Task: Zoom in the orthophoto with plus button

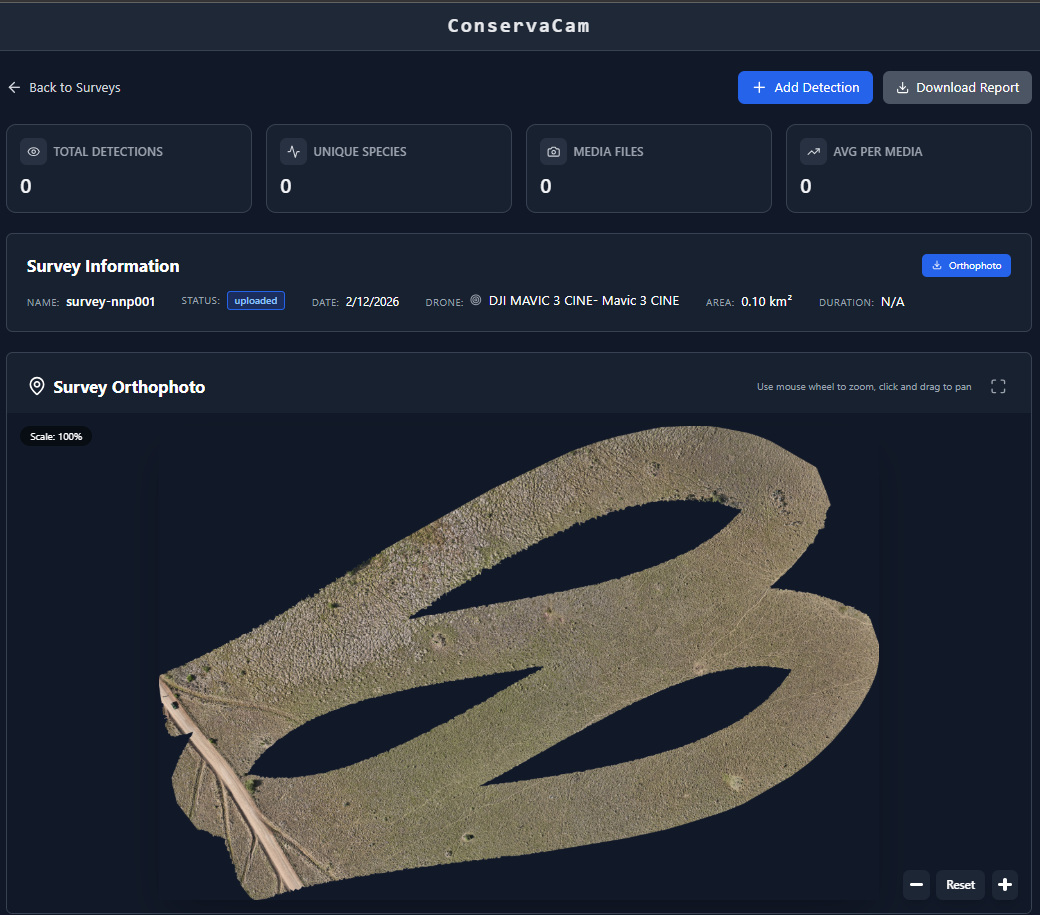Action: pos(1005,885)
